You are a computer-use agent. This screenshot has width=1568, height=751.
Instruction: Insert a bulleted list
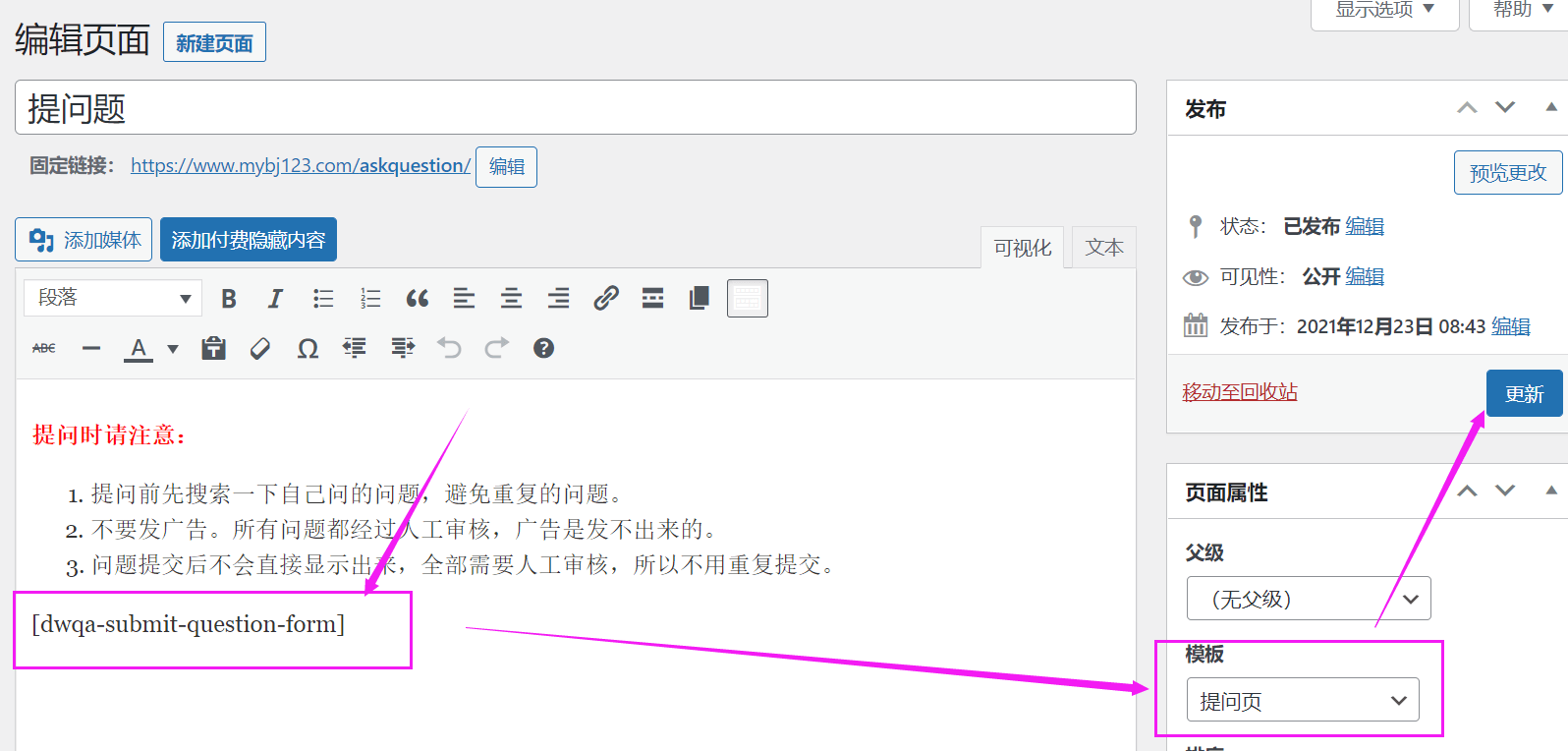pos(323,299)
